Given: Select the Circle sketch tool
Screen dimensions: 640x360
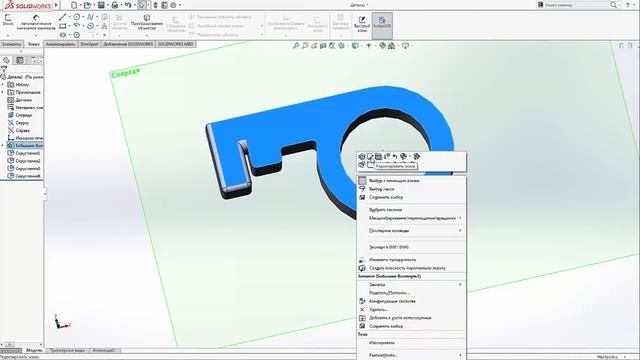Looking at the screenshot, I should click(x=76, y=17).
